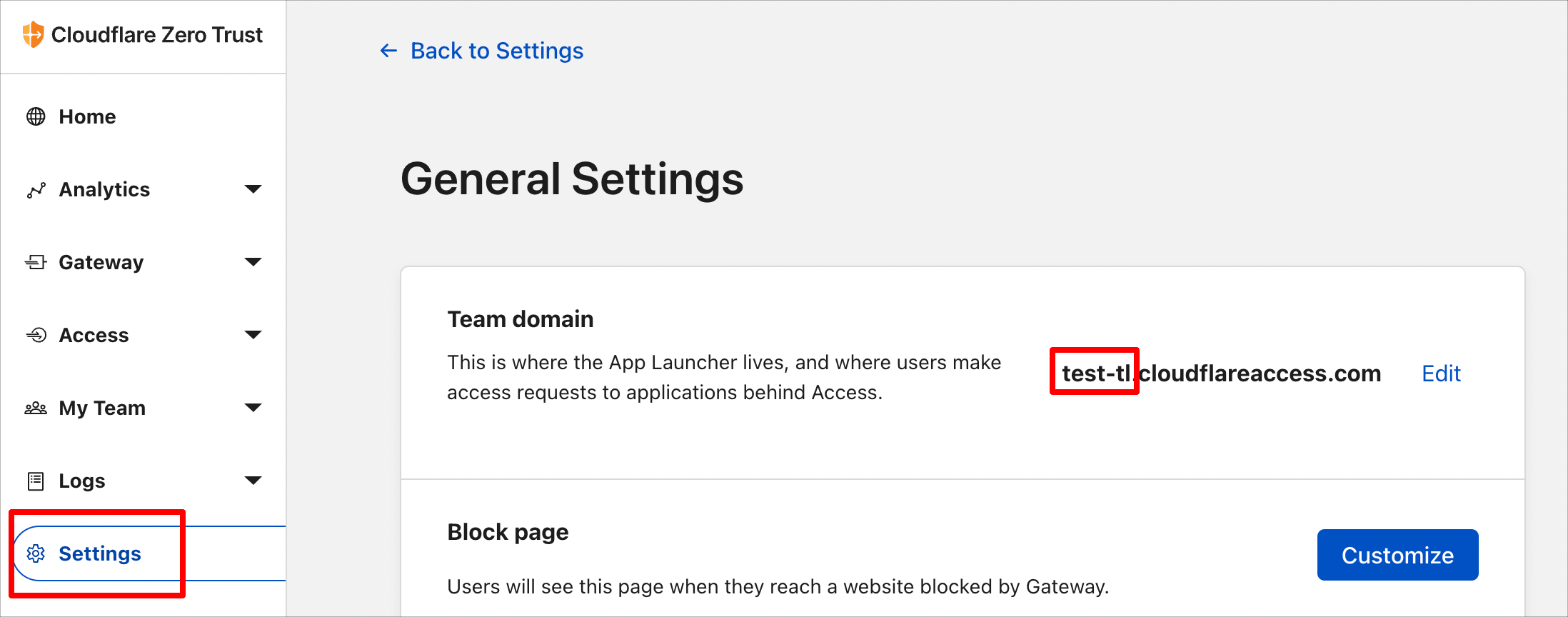This screenshot has width=1568, height=617.
Task: Expand the Gateway dropdown arrow
Action: tap(253, 262)
